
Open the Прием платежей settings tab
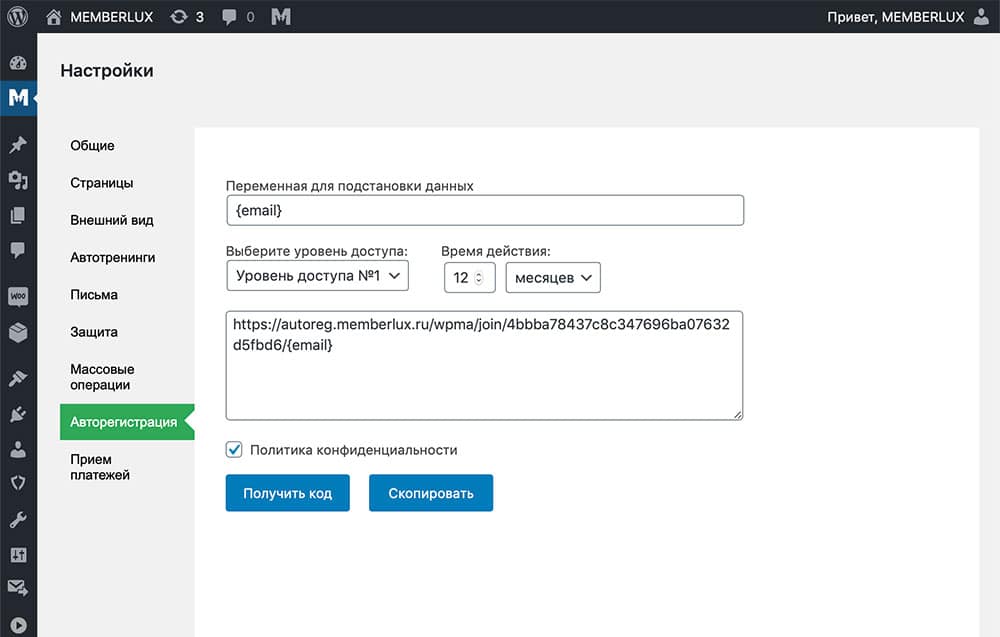[100, 467]
